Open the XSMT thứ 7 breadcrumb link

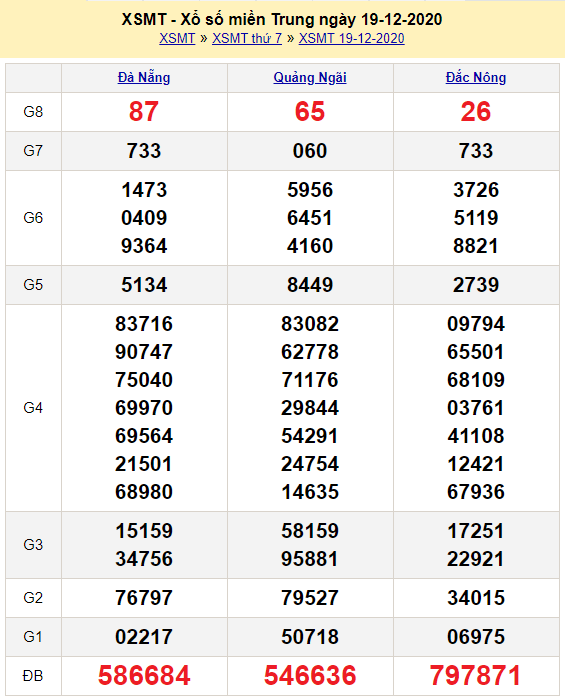pyautogui.click(x=247, y=39)
